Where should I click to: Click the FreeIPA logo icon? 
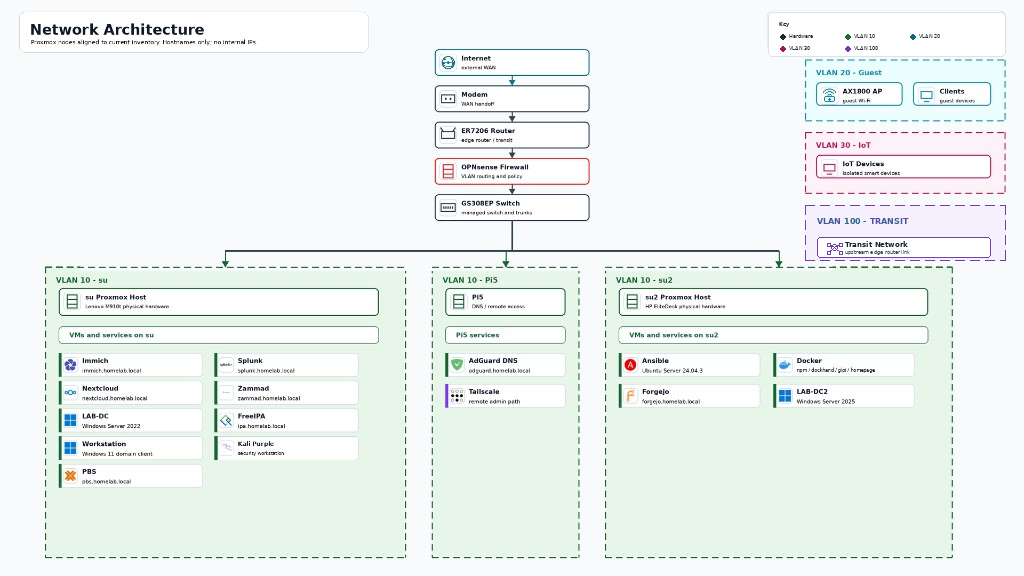point(226,421)
